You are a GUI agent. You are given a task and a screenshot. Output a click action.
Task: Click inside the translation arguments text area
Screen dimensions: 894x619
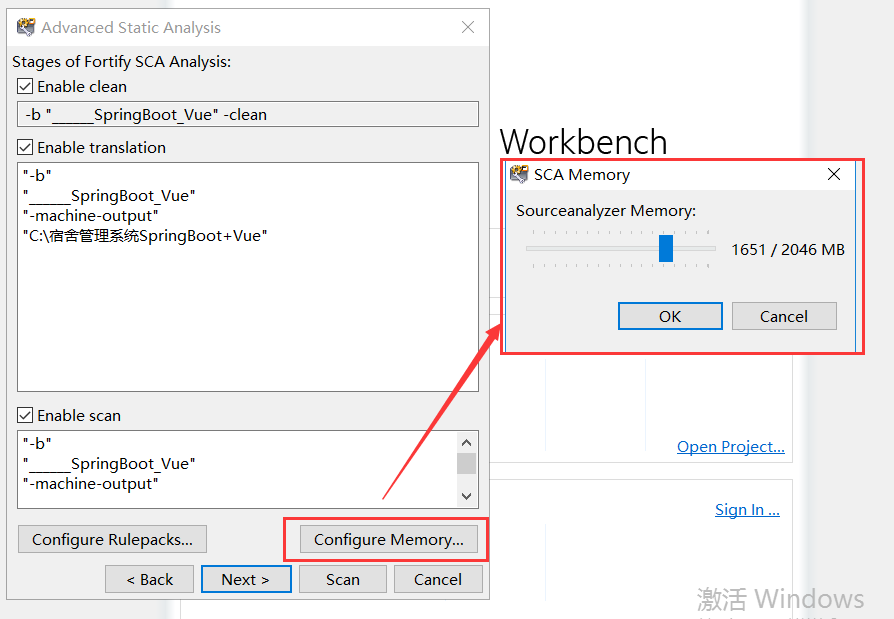coord(248,277)
